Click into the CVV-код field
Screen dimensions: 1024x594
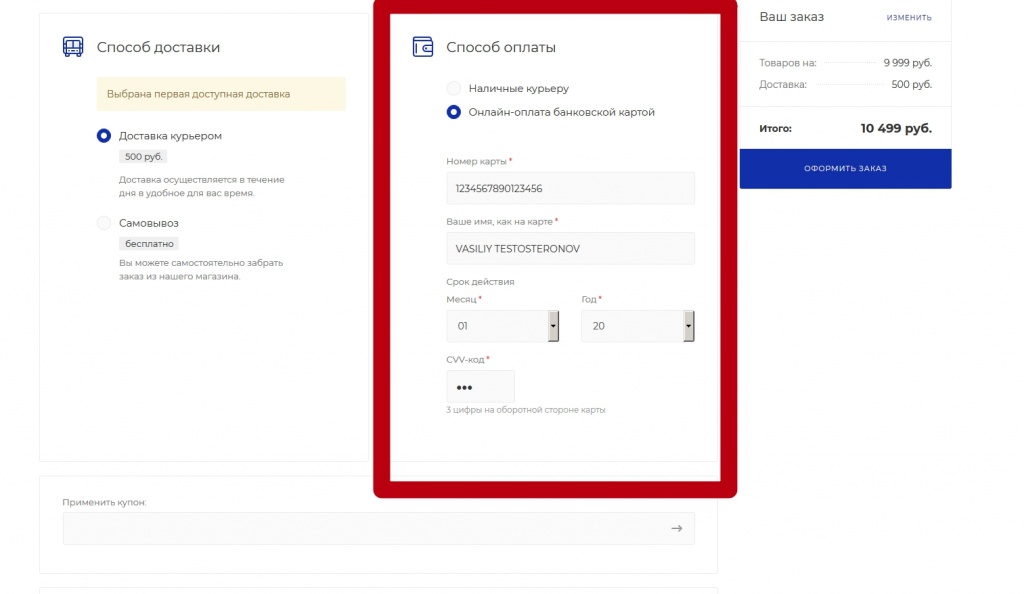(480, 387)
